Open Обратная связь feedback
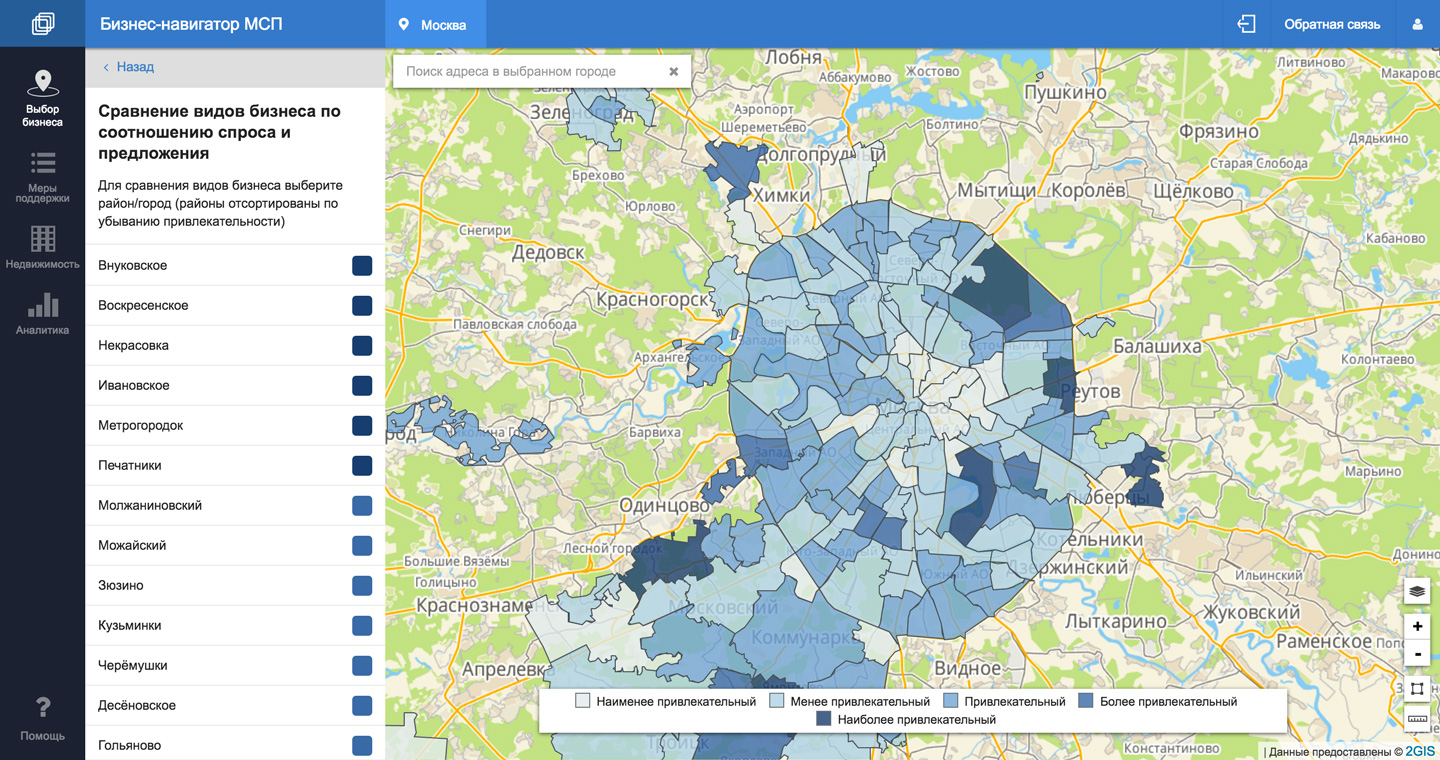This screenshot has height=760, width=1440. click(1331, 24)
